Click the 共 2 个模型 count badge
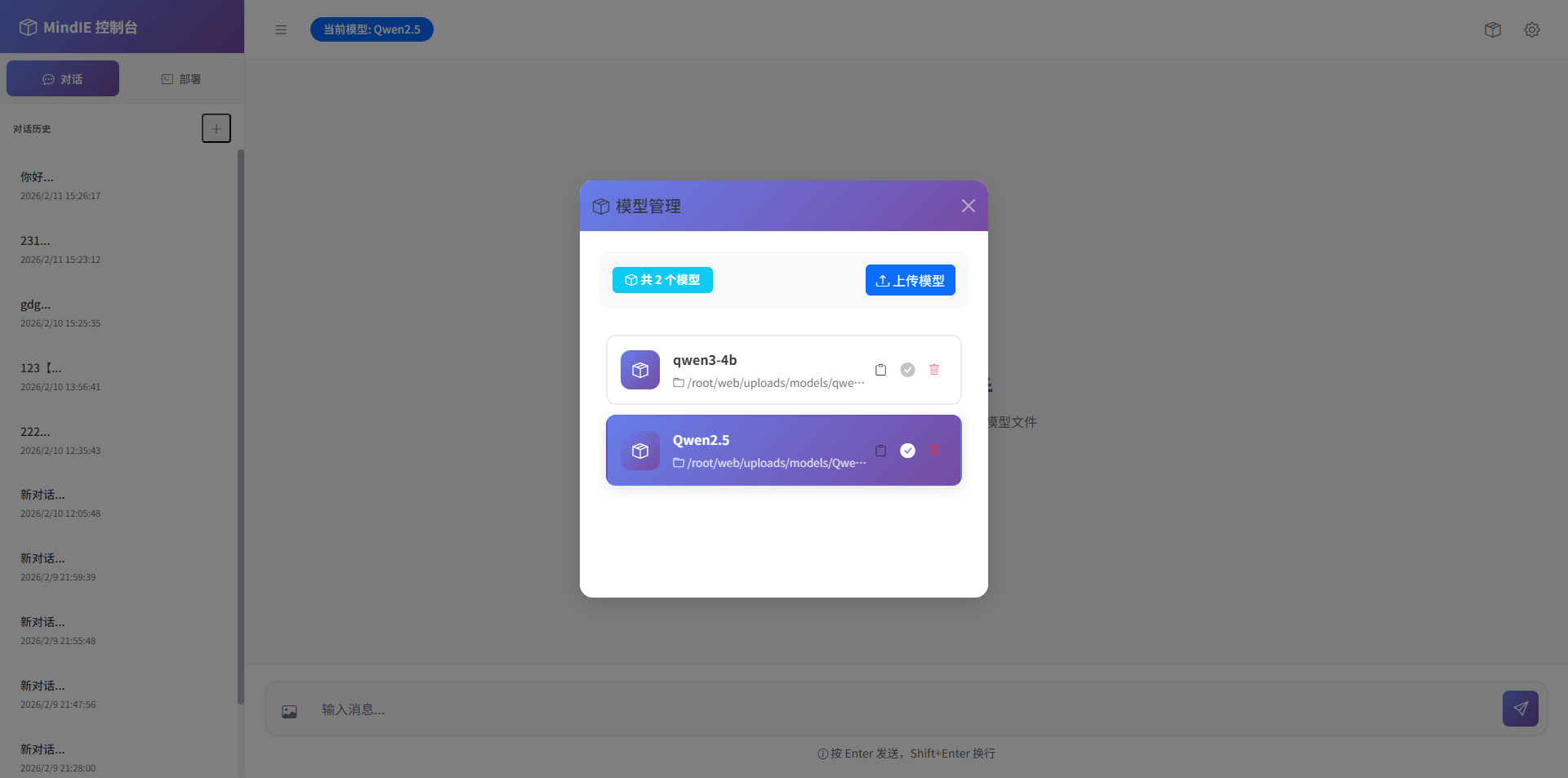The image size is (1568, 778). tap(662, 280)
